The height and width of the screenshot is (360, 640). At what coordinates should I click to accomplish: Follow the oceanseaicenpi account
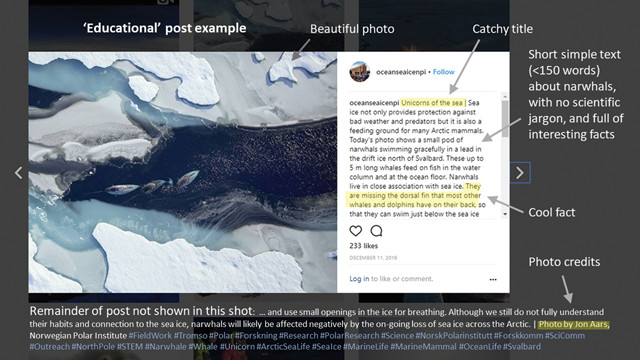point(444,72)
